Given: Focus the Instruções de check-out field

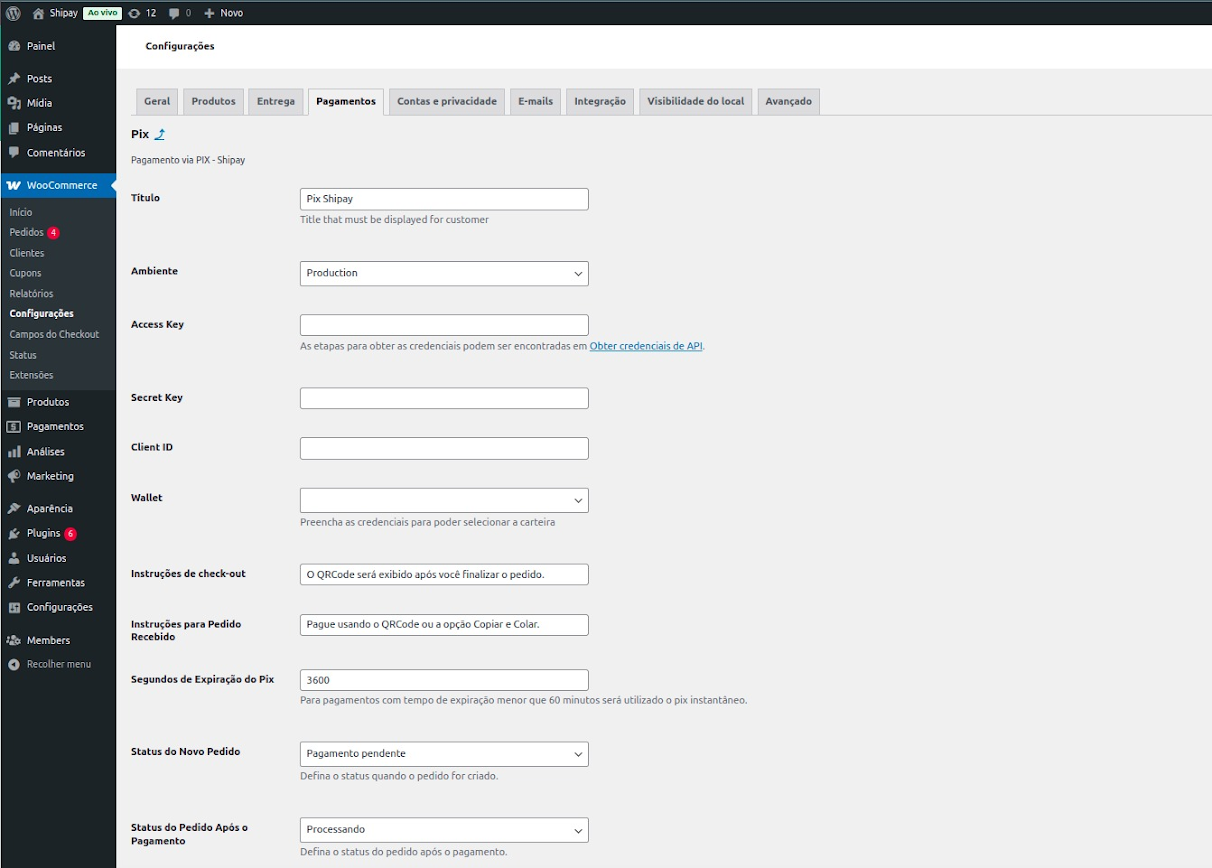Looking at the screenshot, I should click(444, 574).
